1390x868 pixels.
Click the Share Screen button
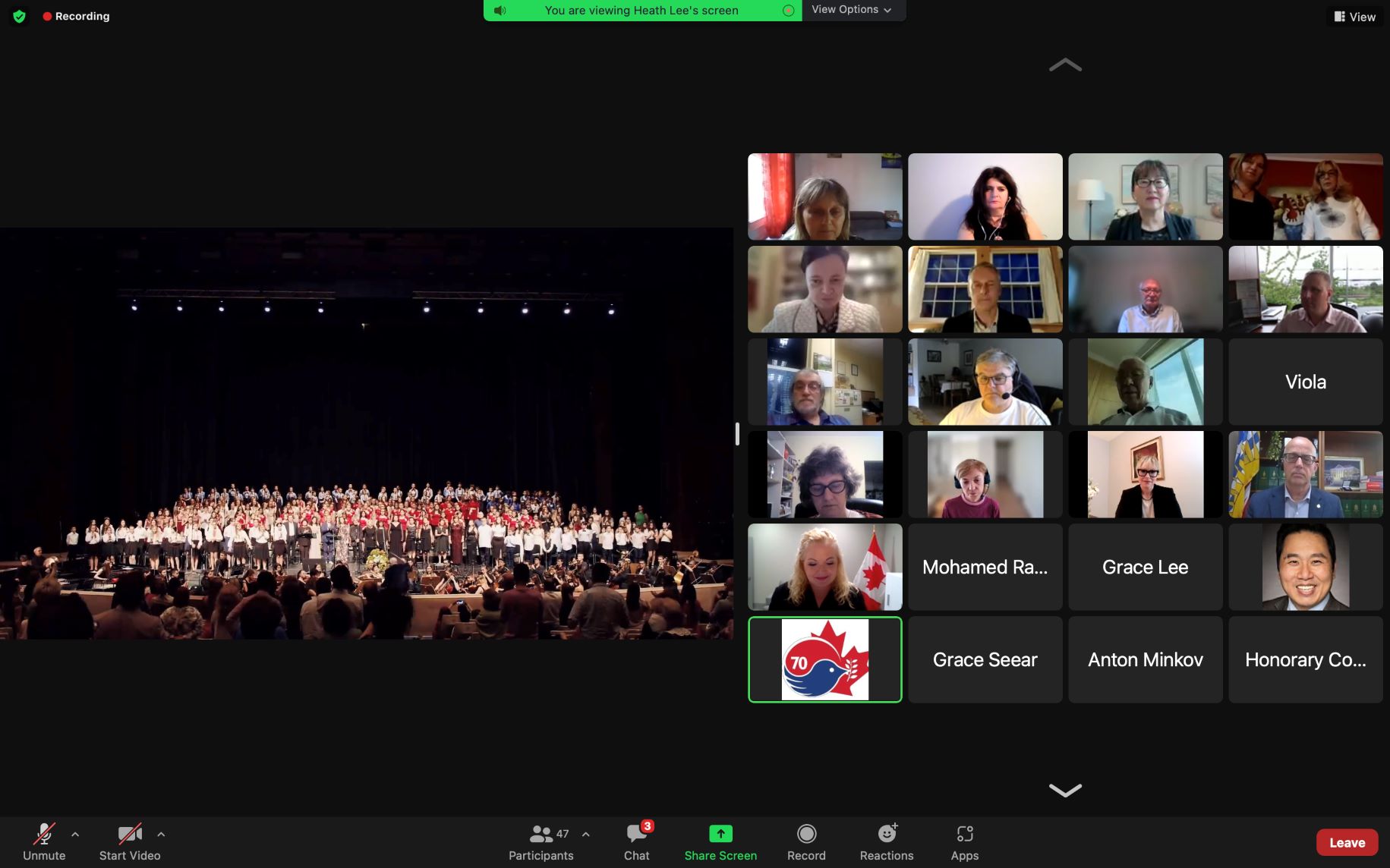coord(720,842)
